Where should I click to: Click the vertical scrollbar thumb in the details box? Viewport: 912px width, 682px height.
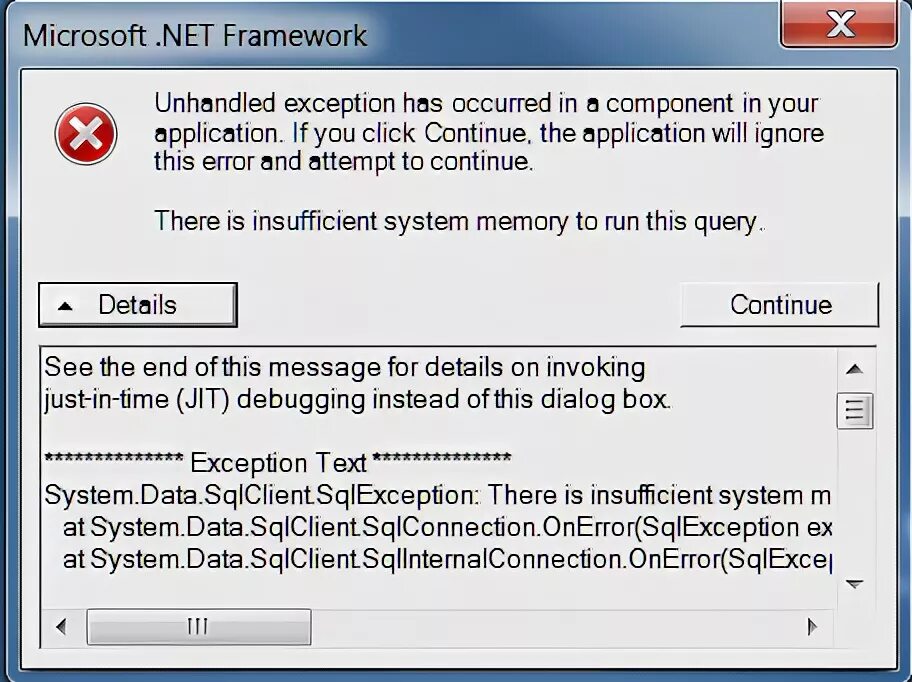pyautogui.click(x=855, y=410)
